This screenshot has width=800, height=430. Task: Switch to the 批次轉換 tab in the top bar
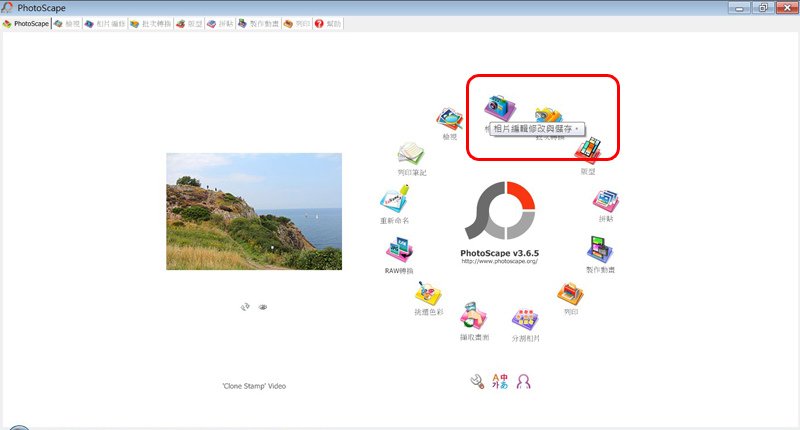click(151, 23)
